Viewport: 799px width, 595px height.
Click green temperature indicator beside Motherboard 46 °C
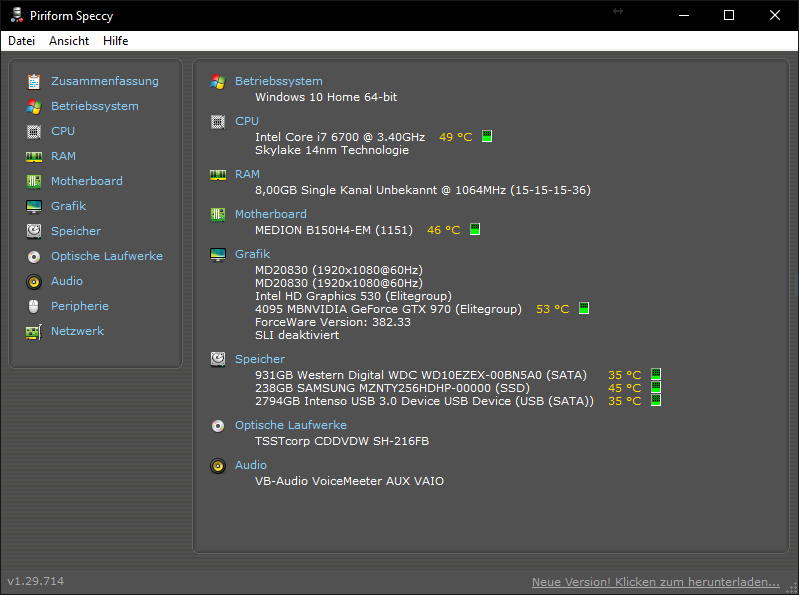point(475,229)
